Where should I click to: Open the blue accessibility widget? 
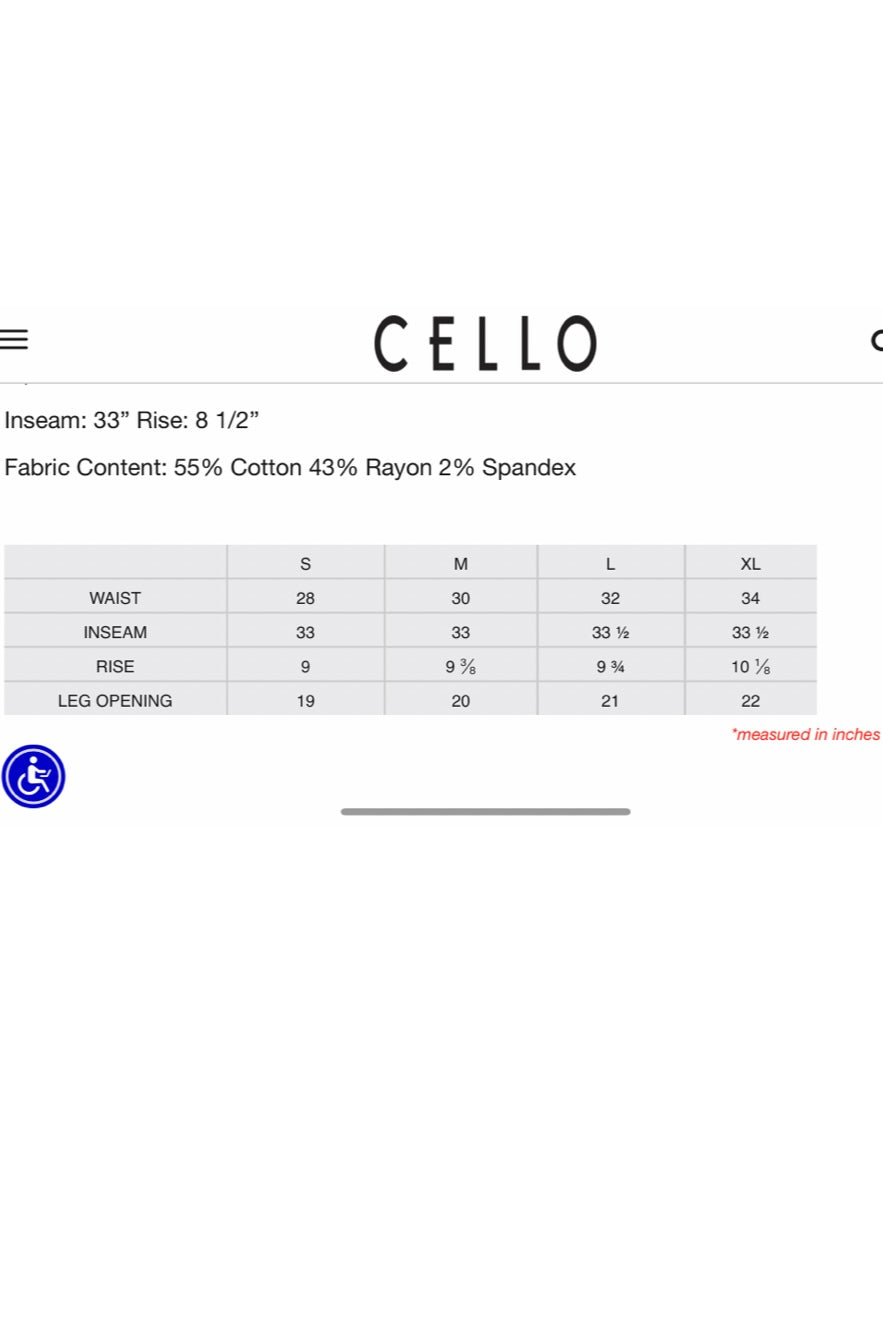[33, 776]
